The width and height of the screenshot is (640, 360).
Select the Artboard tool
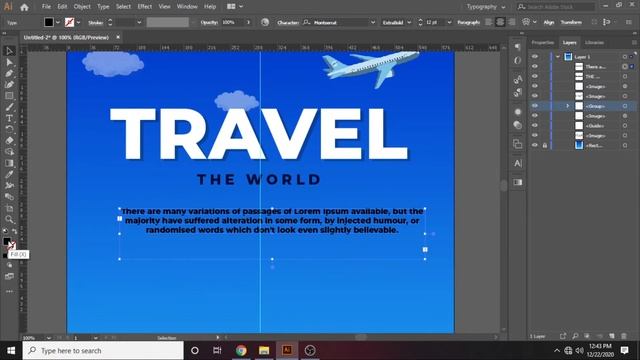pos(9,208)
